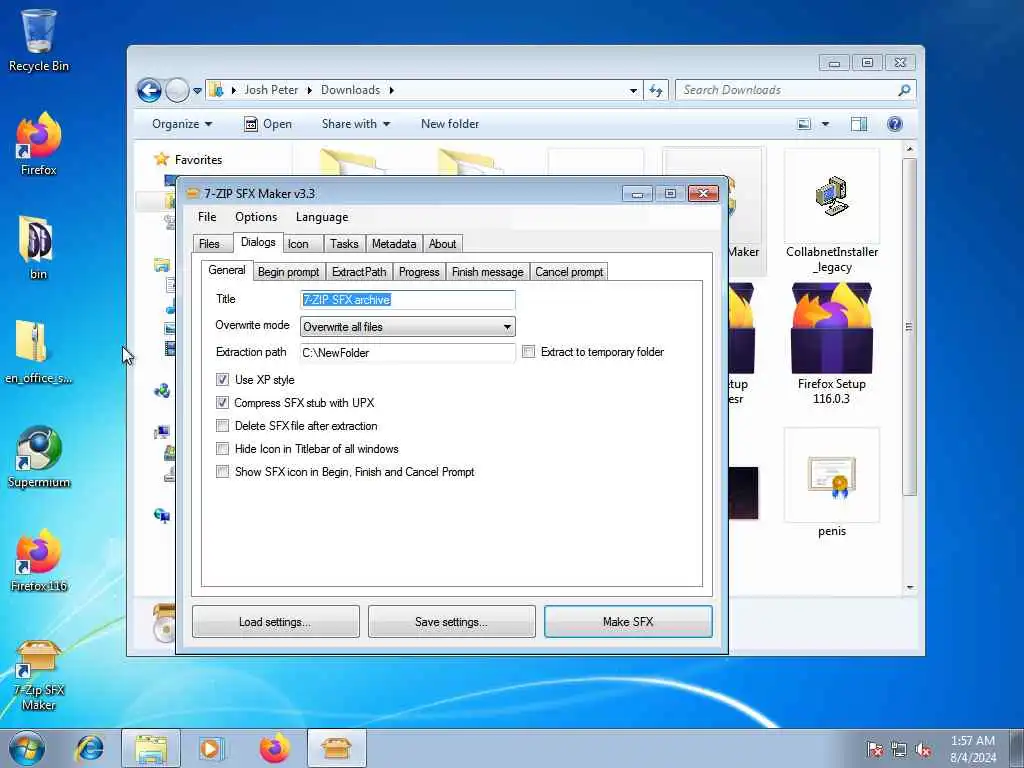Switch to the Files tab
1024x768 pixels.
tap(210, 244)
